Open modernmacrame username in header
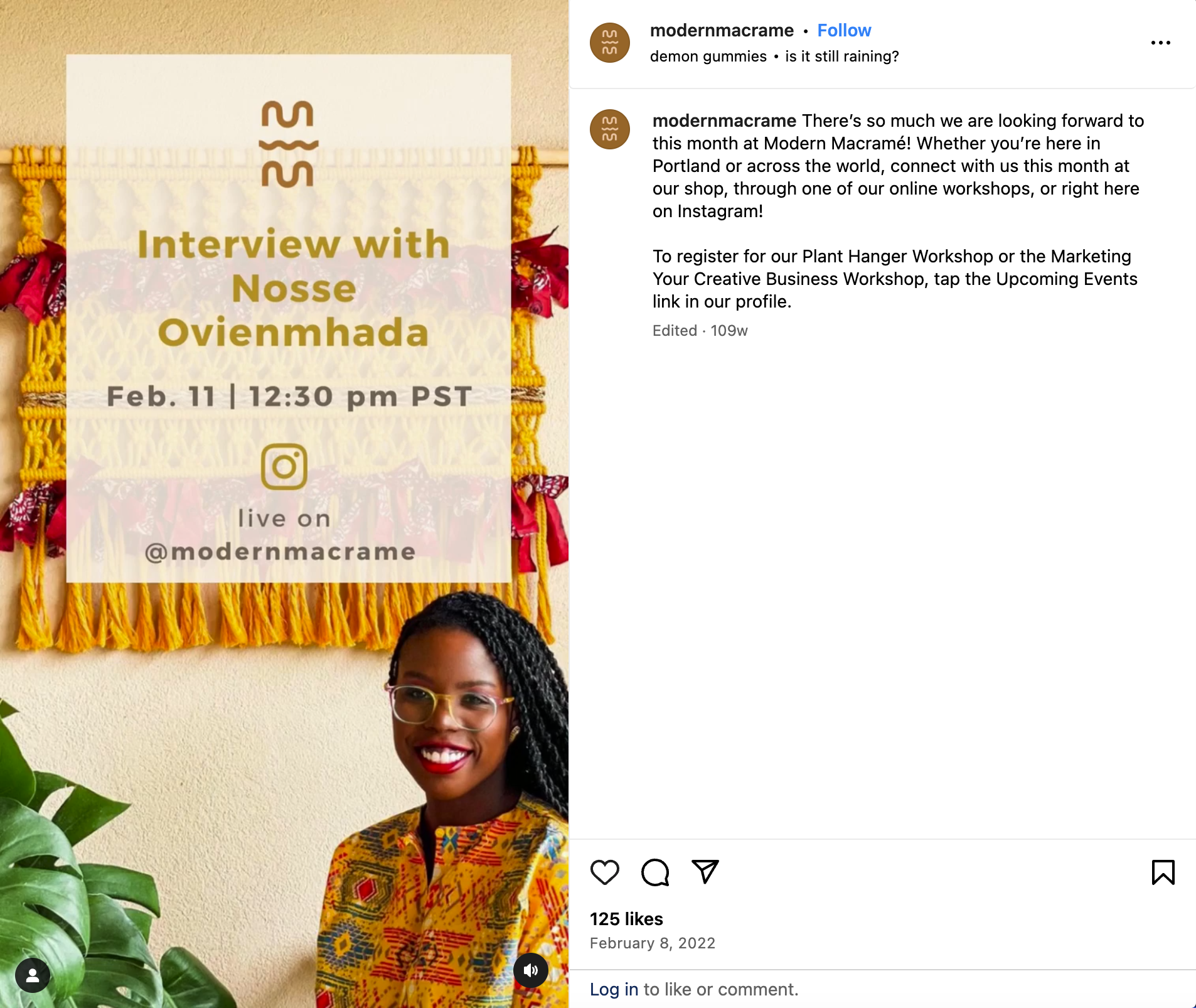 point(722,30)
